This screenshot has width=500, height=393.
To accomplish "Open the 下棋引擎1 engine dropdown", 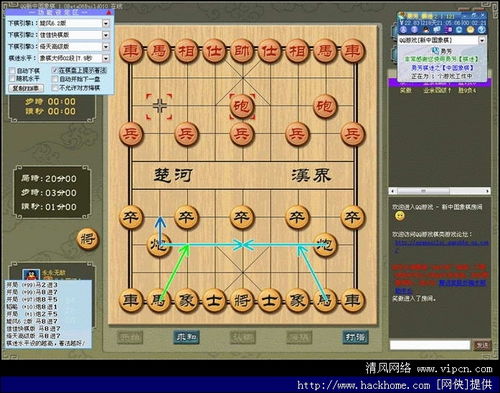I will [x=106, y=23].
